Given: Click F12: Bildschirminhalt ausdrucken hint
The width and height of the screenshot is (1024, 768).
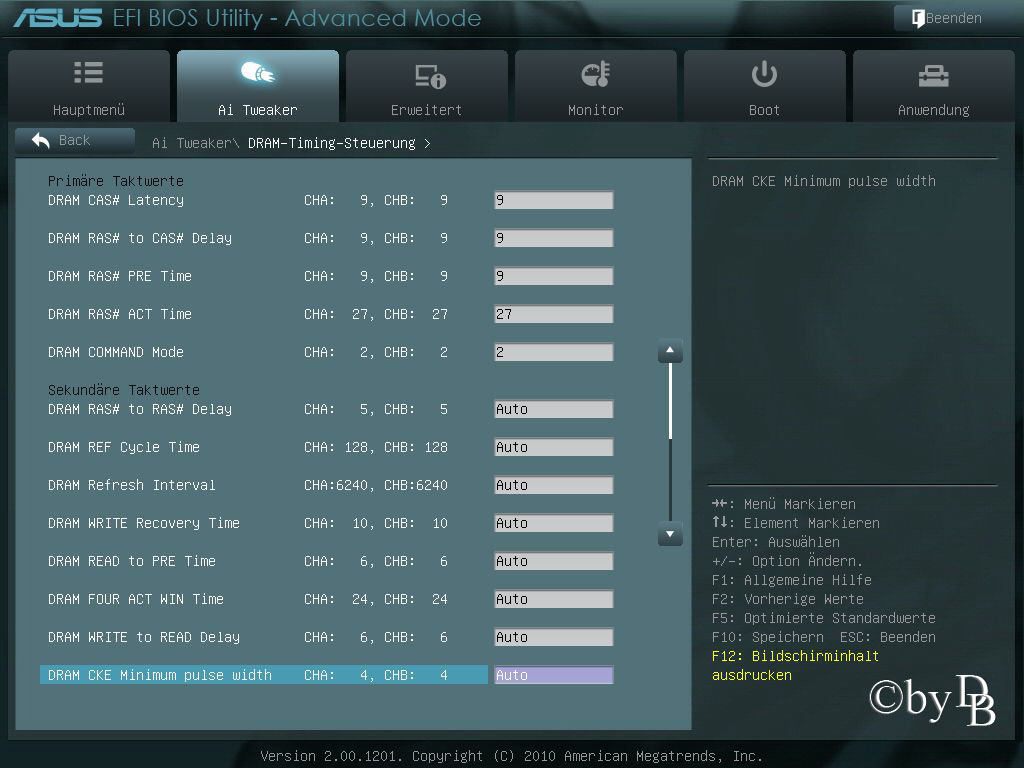Looking at the screenshot, I should click(x=795, y=665).
